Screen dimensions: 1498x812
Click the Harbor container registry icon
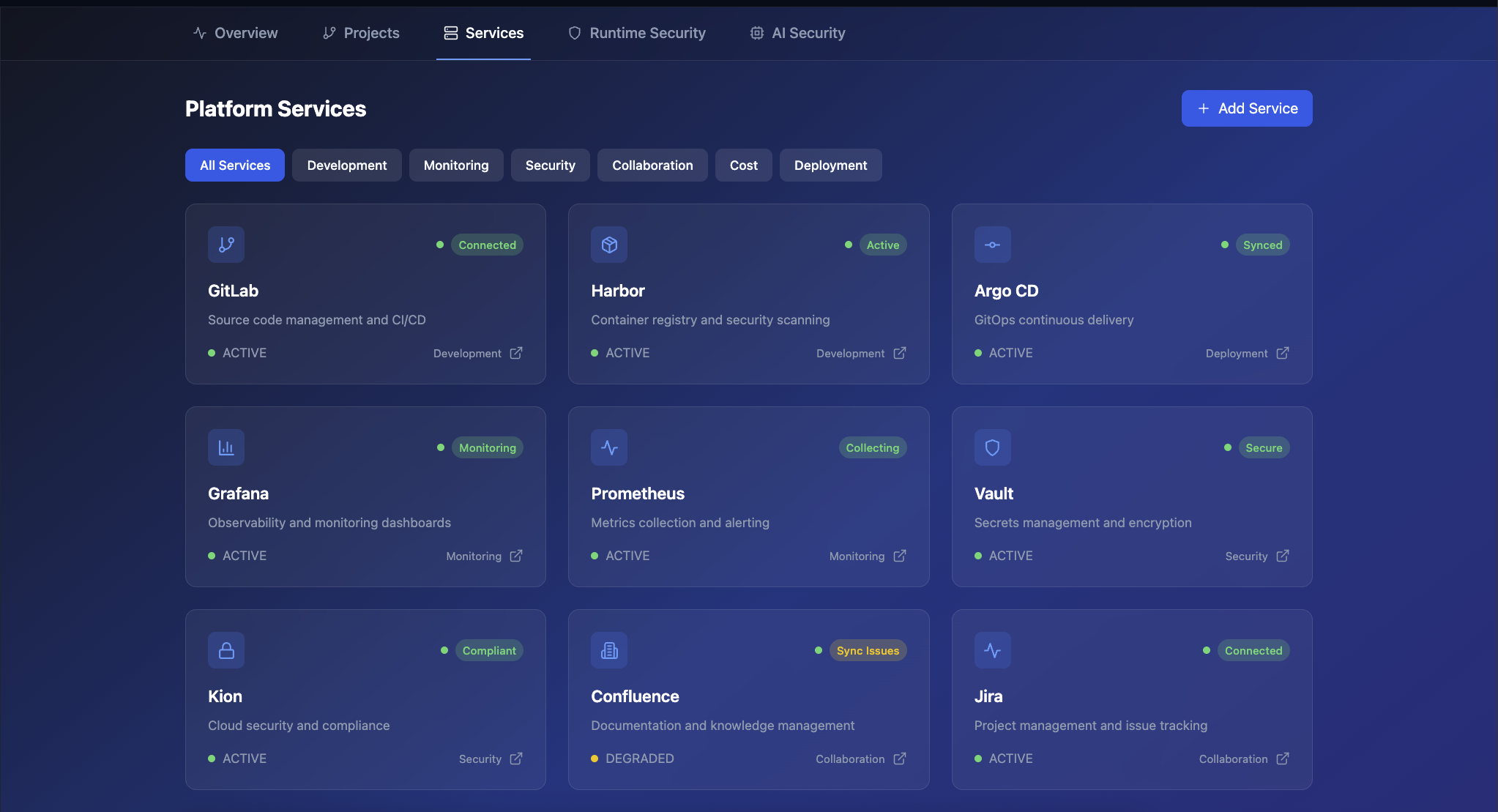609,245
